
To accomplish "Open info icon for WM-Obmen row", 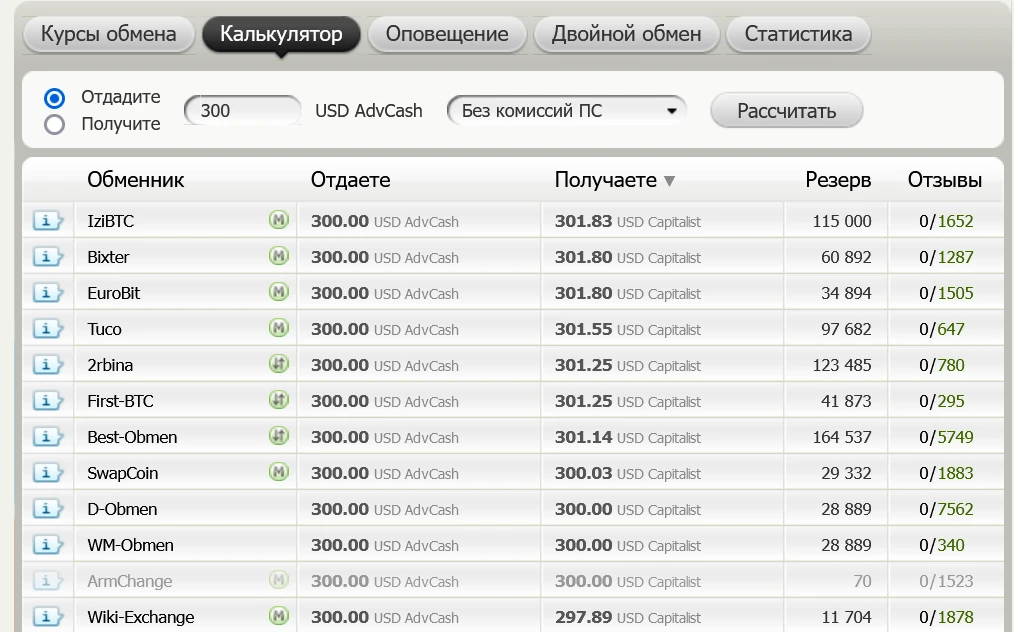I will click(47, 545).
